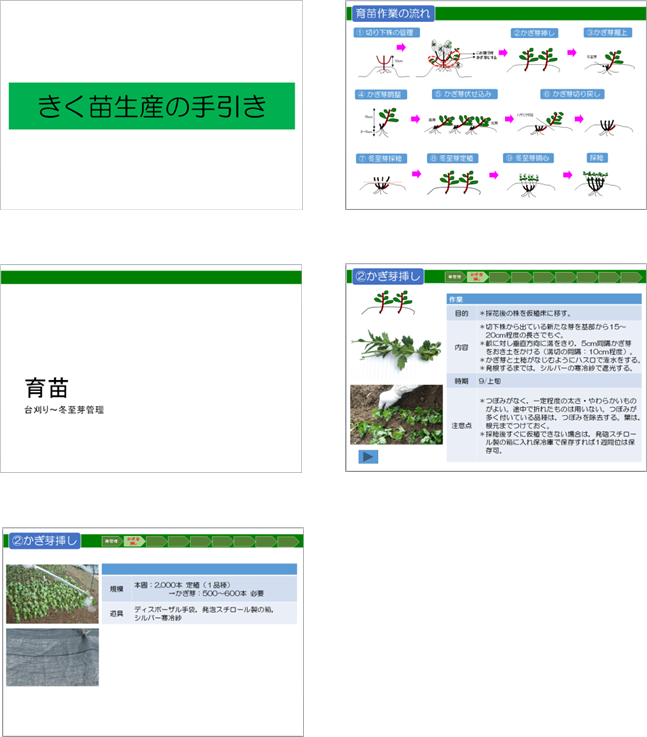Click the first 株管理 chevron on the 規模 slide
Screen dimensions: 647x737
pyautogui.click(x=112, y=541)
